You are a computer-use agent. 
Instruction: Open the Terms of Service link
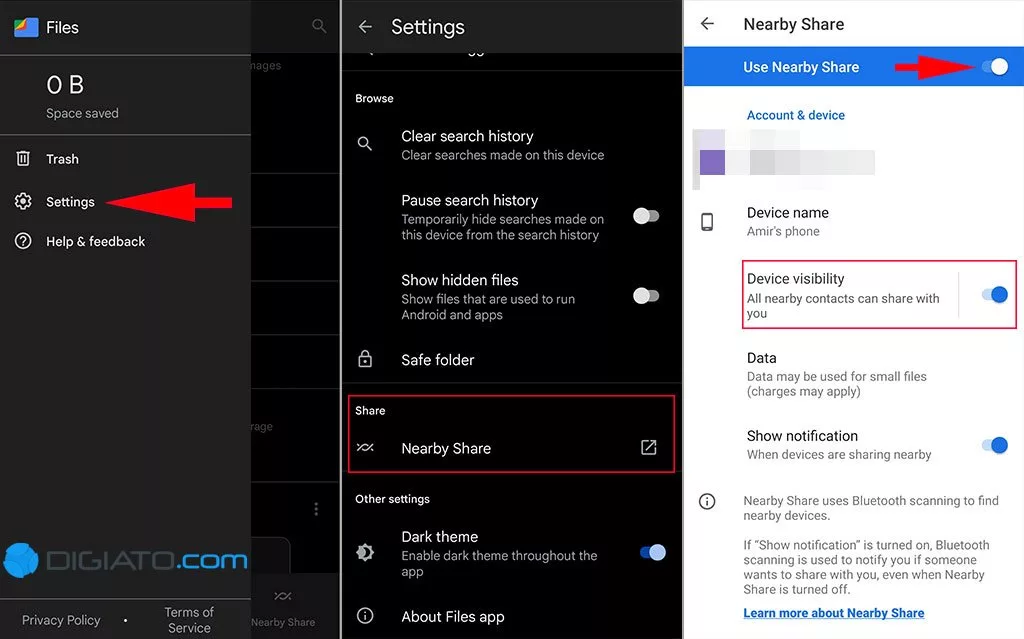[189, 620]
